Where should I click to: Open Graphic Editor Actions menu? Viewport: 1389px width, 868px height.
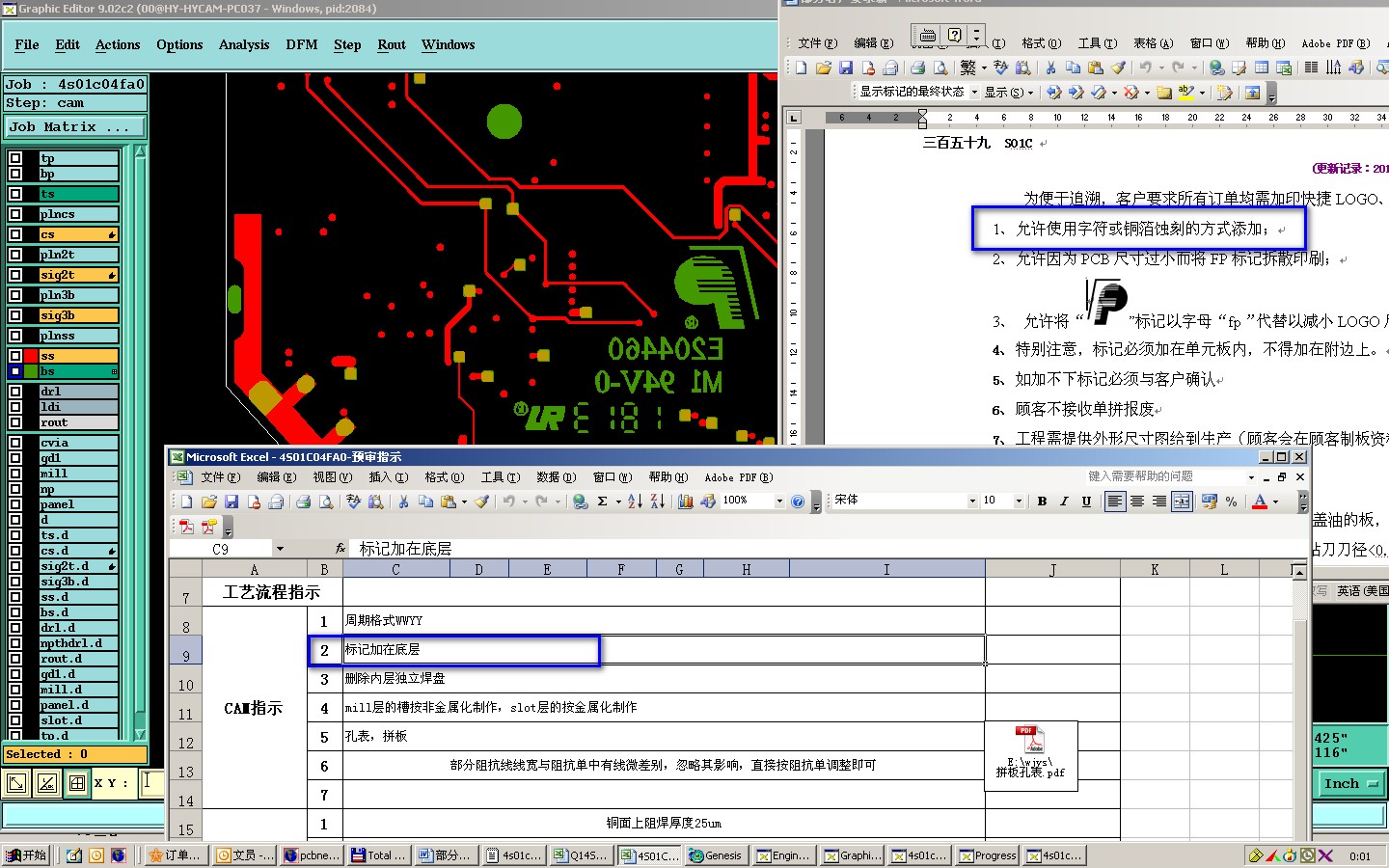tap(118, 44)
